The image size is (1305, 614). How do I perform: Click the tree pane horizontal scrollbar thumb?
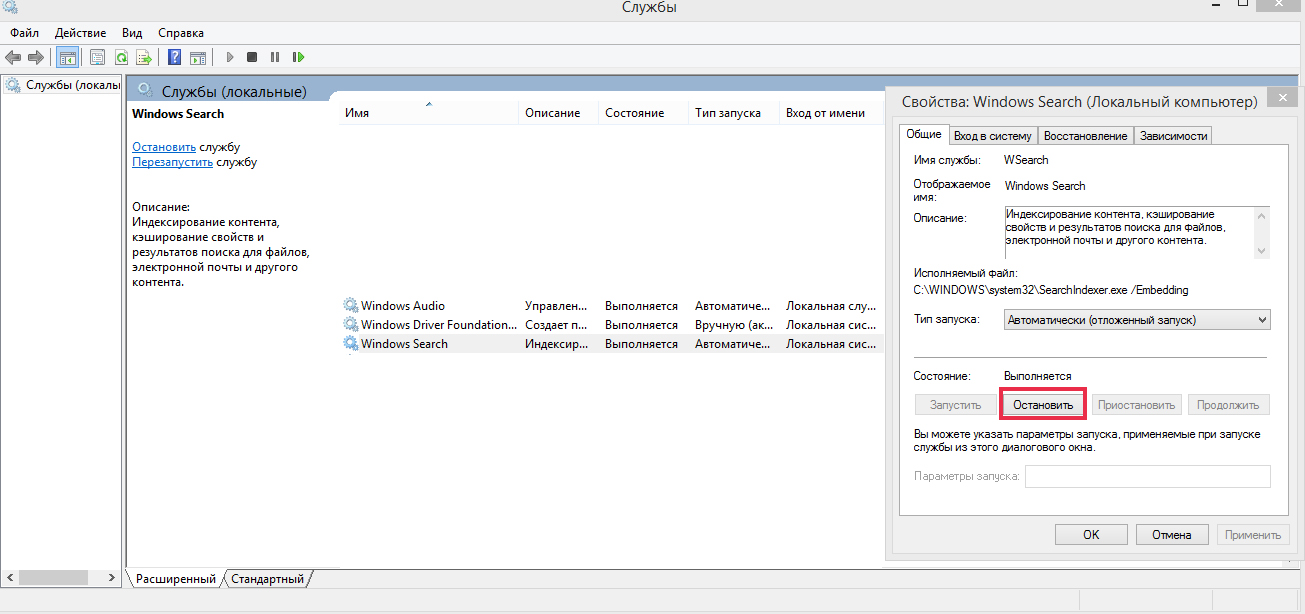54,578
